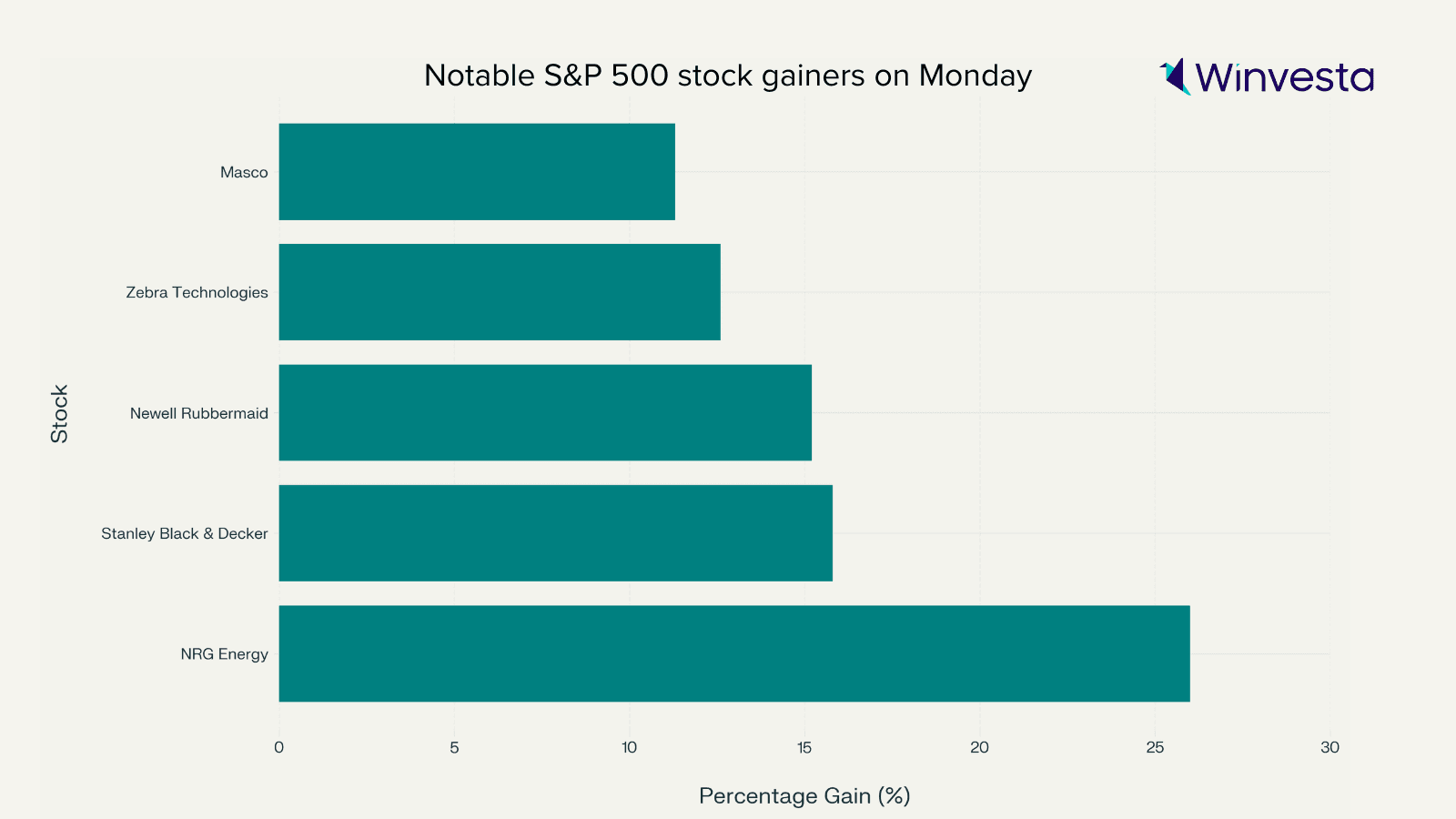Click the Masco axis label
The height and width of the screenshot is (819, 1456).
click(244, 172)
